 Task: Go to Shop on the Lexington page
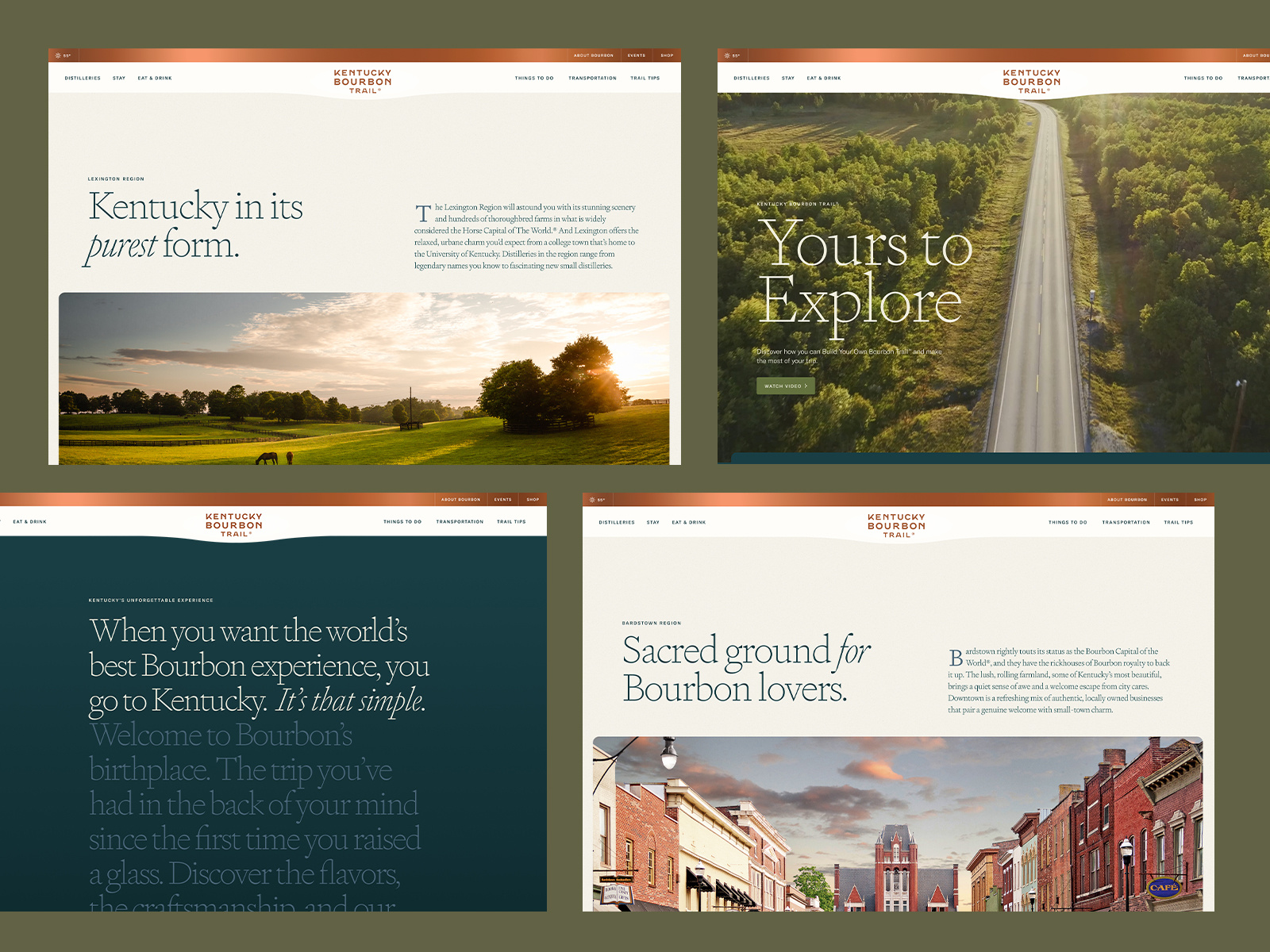668,56
